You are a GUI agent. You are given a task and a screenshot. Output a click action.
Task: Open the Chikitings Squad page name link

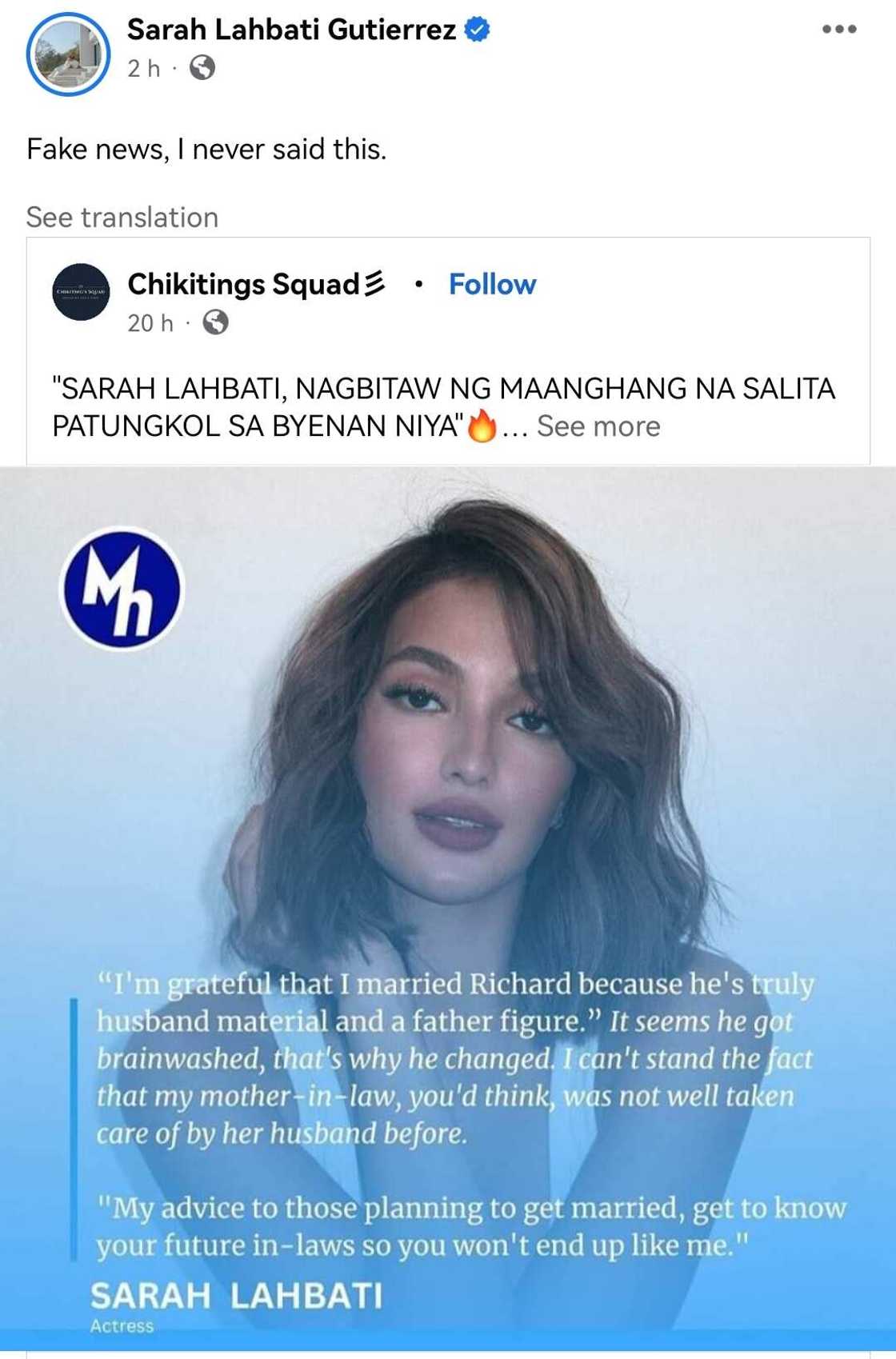[x=244, y=284]
